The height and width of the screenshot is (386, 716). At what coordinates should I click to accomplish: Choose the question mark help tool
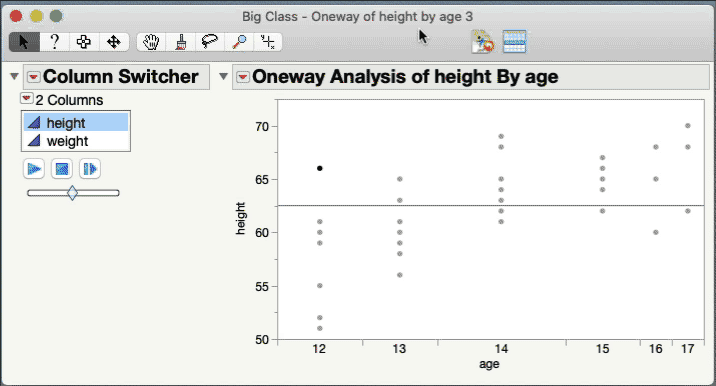[x=55, y=42]
